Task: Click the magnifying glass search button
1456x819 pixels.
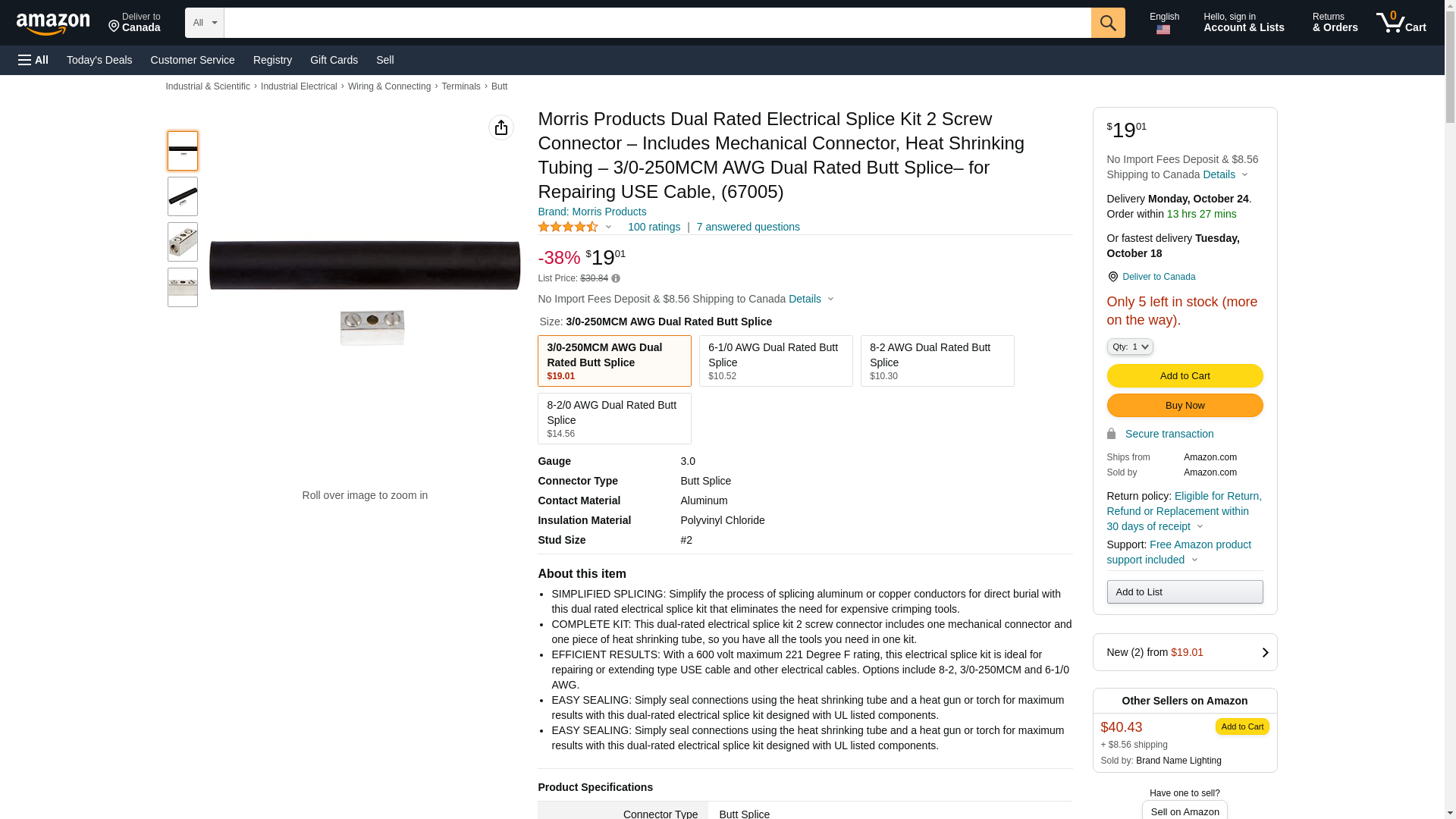Action: tap(1107, 23)
